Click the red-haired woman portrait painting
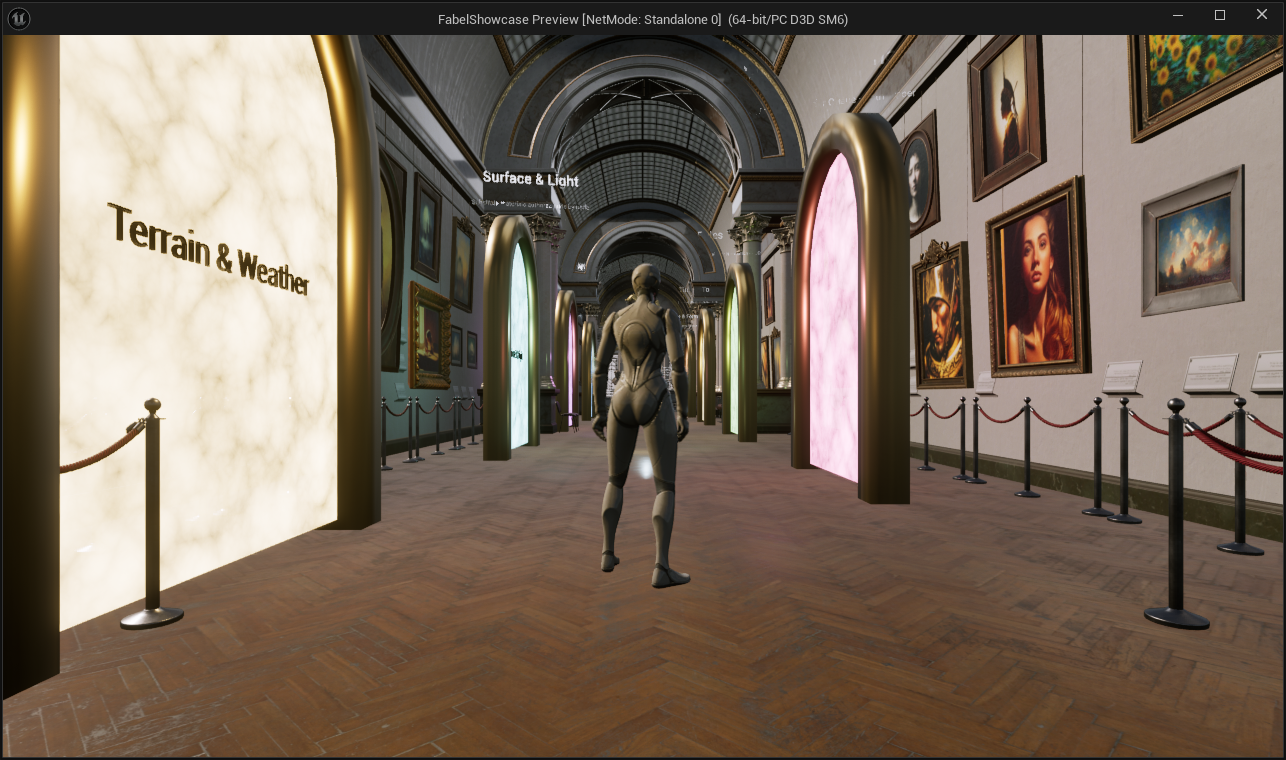This screenshot has height=760, width=1286. click(x=1037, y=278)
